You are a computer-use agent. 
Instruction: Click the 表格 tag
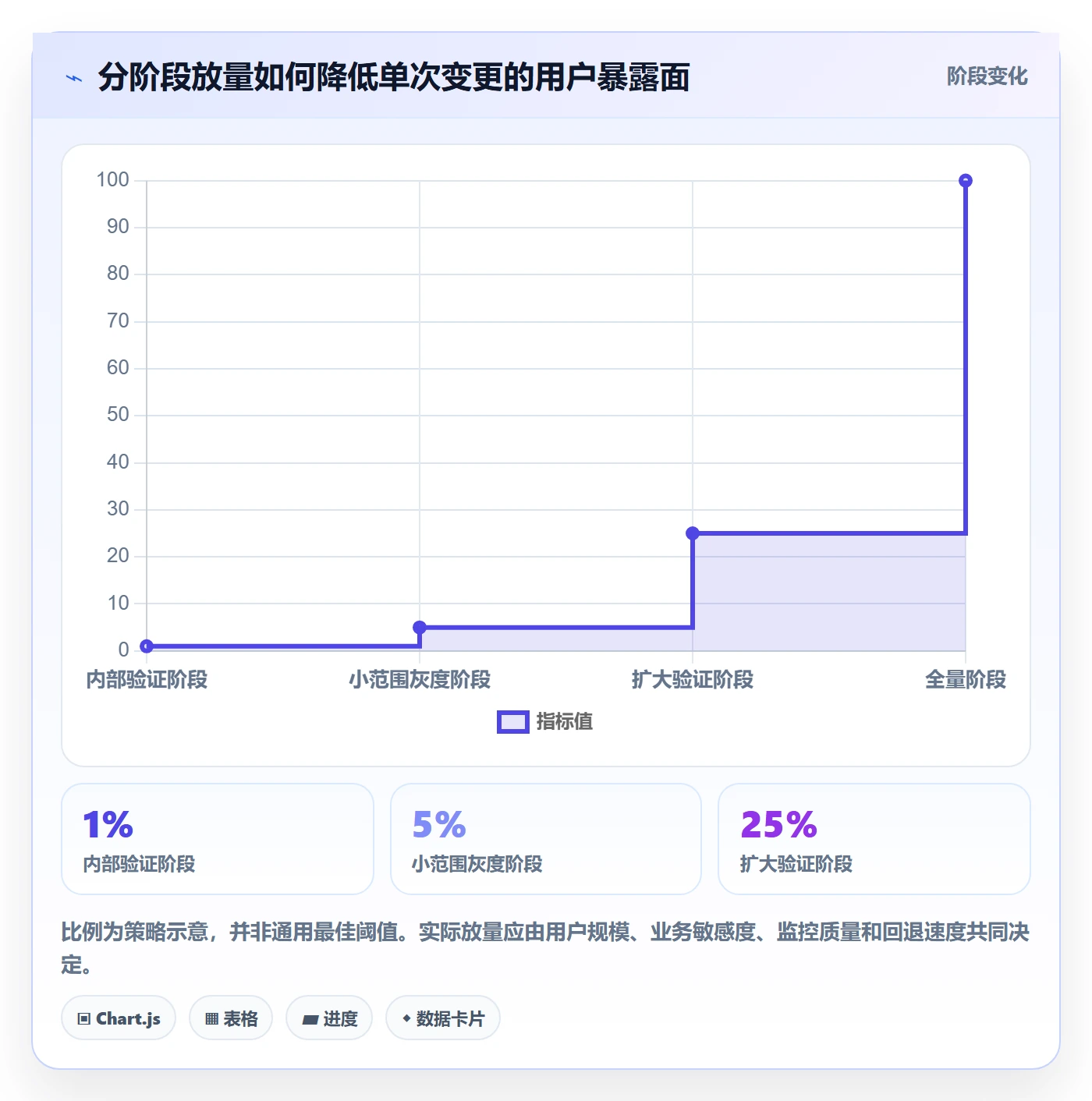tap(231, 1018)
